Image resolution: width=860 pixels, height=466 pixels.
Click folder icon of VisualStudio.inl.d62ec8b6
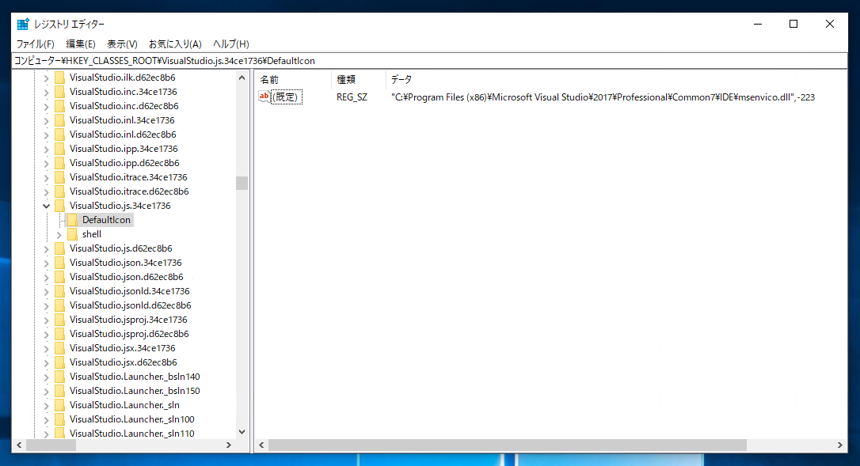coord(60,134)
